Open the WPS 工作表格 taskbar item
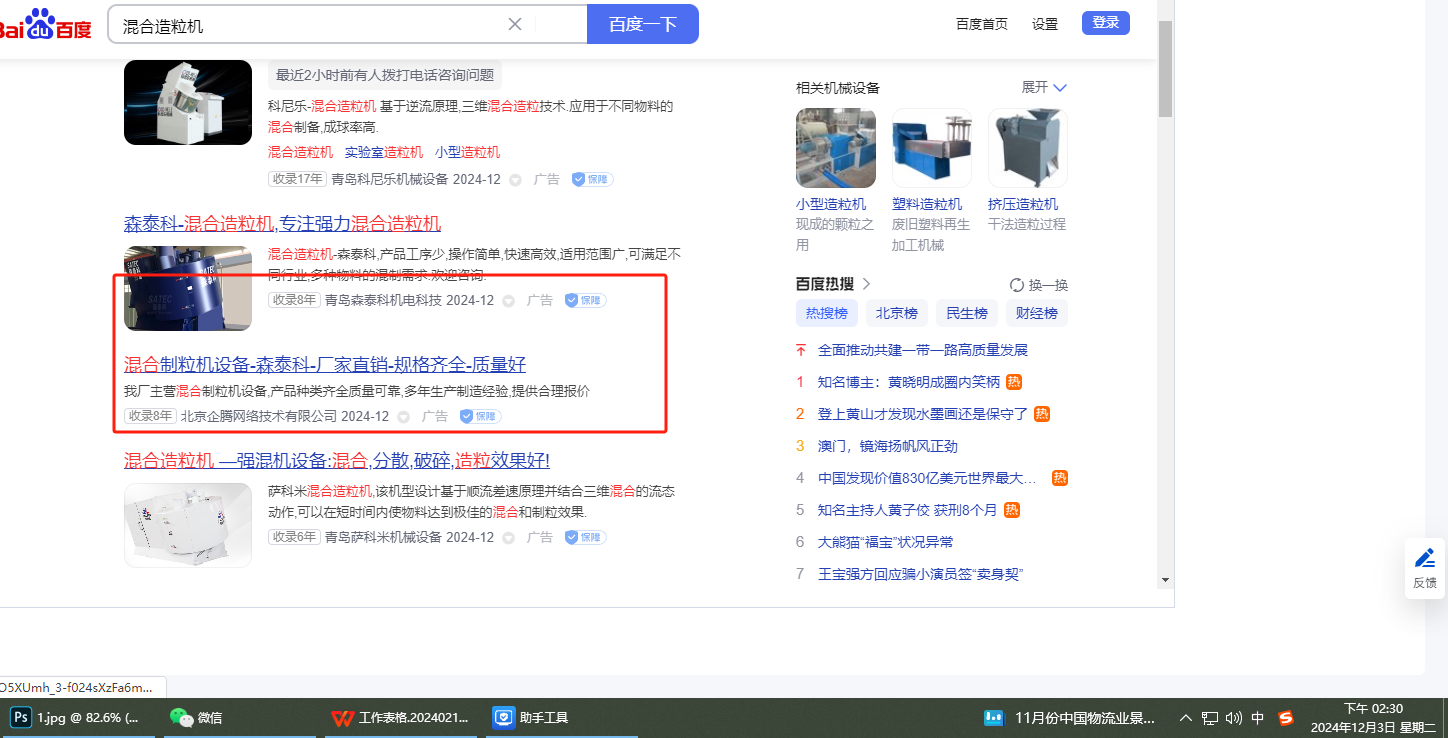The width and height of the screenshot is (1448, 738). 400,717
